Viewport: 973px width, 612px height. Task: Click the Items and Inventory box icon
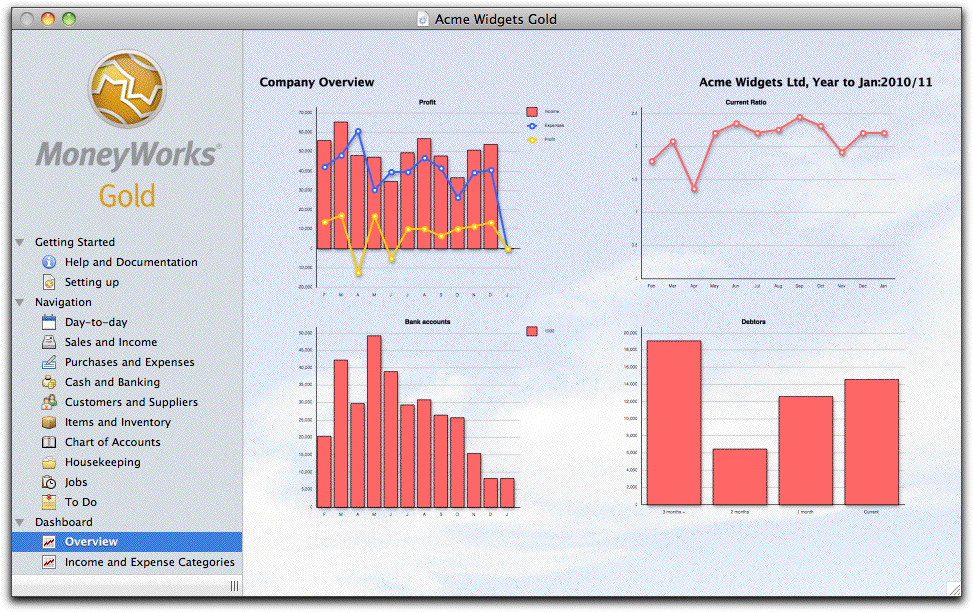point(49,422)
